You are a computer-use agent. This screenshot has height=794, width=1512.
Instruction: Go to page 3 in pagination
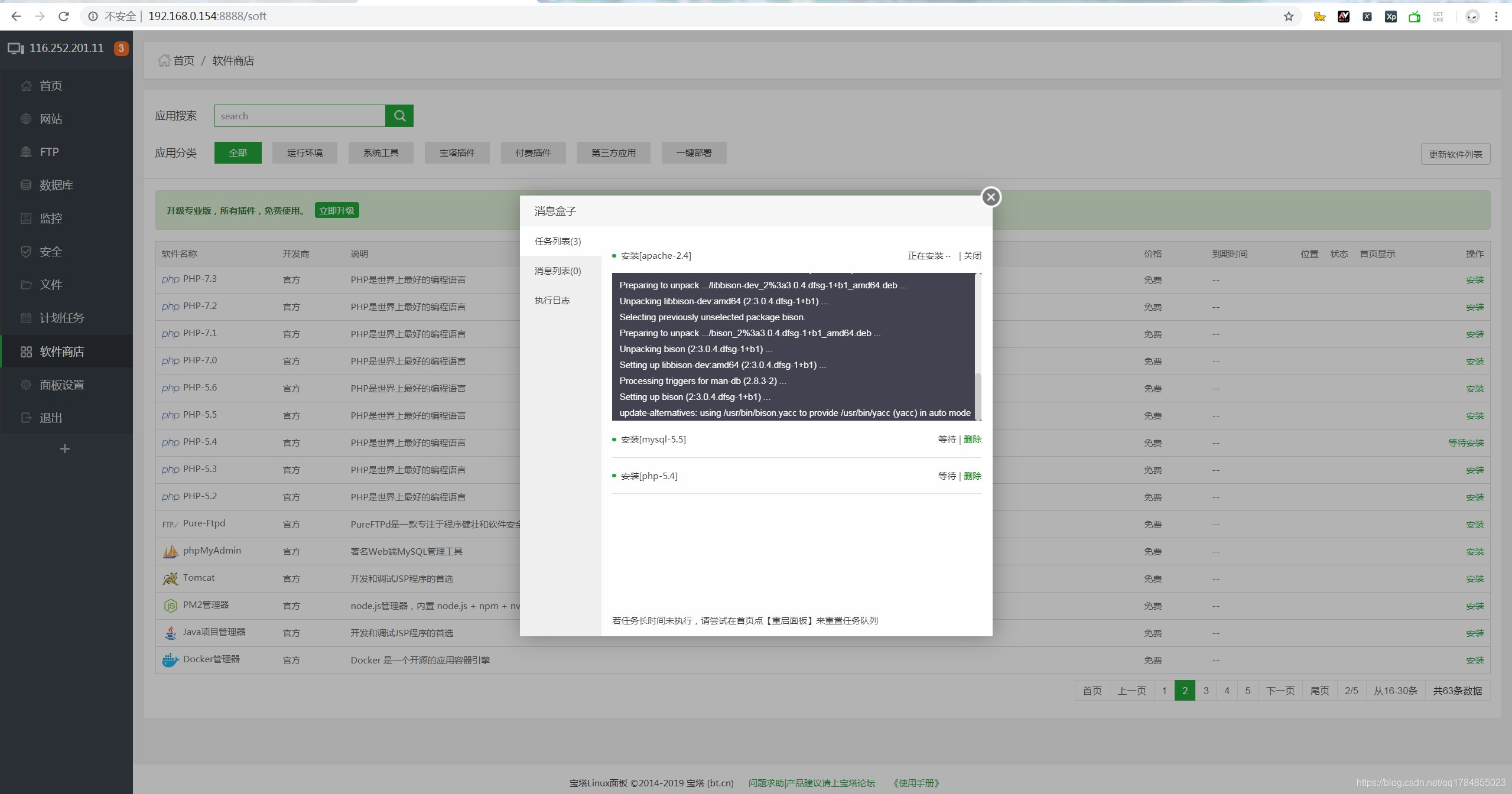[1205, 691]
